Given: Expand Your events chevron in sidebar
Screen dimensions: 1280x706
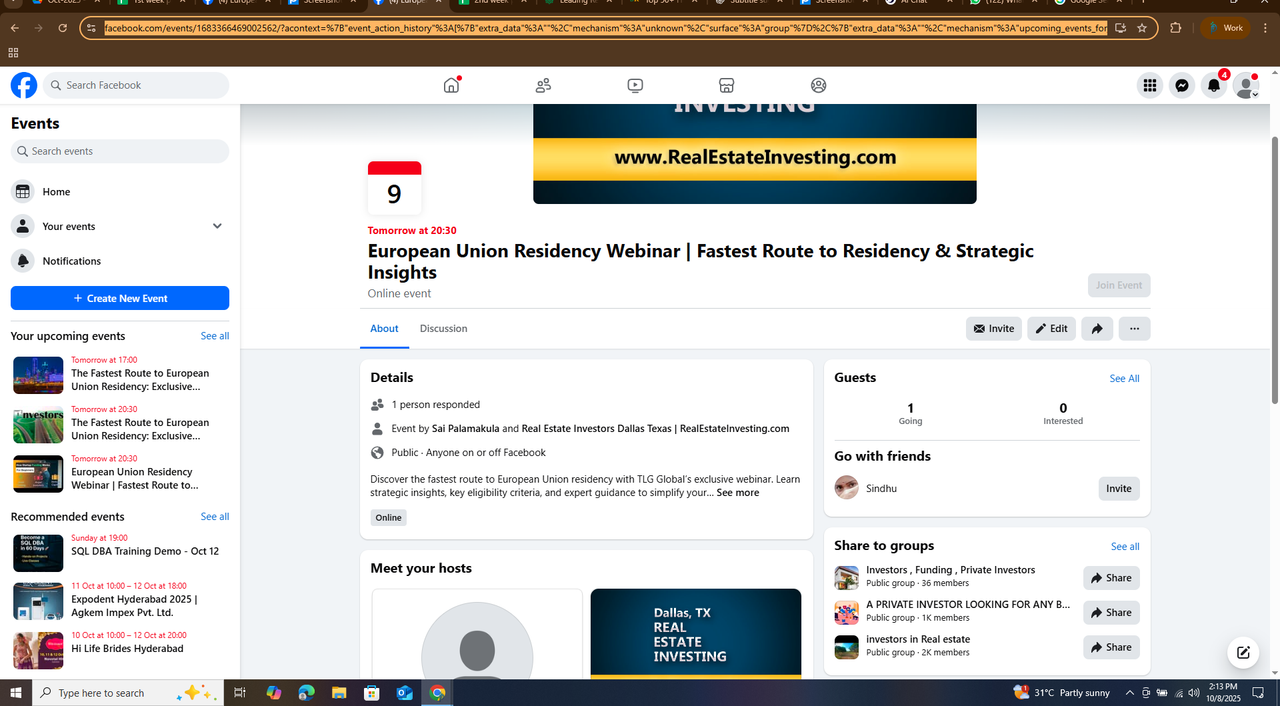Looking at the screenshot, I should click(217, 226).
